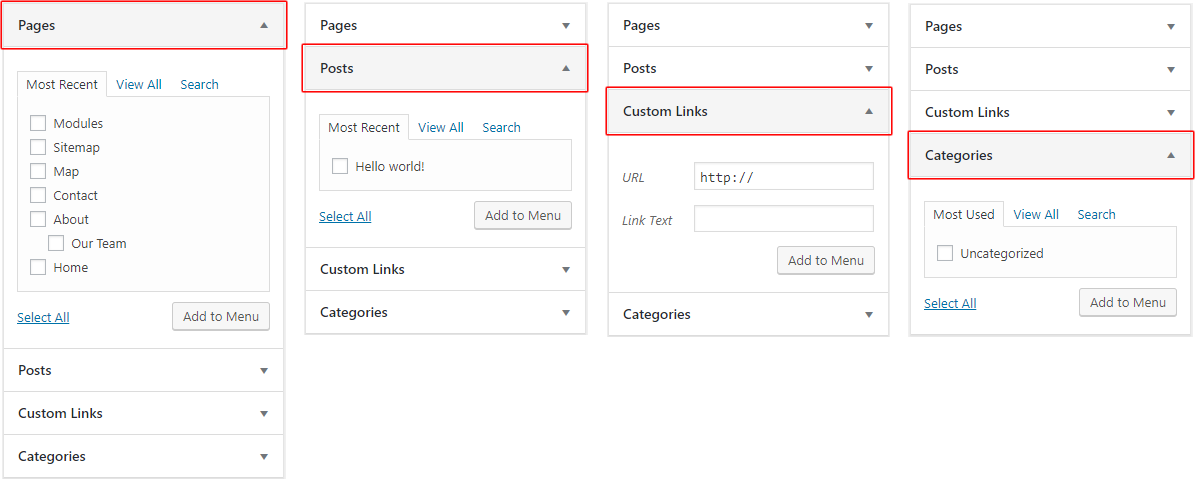Tick the Hello world! post checkbox

click(340, 167)
